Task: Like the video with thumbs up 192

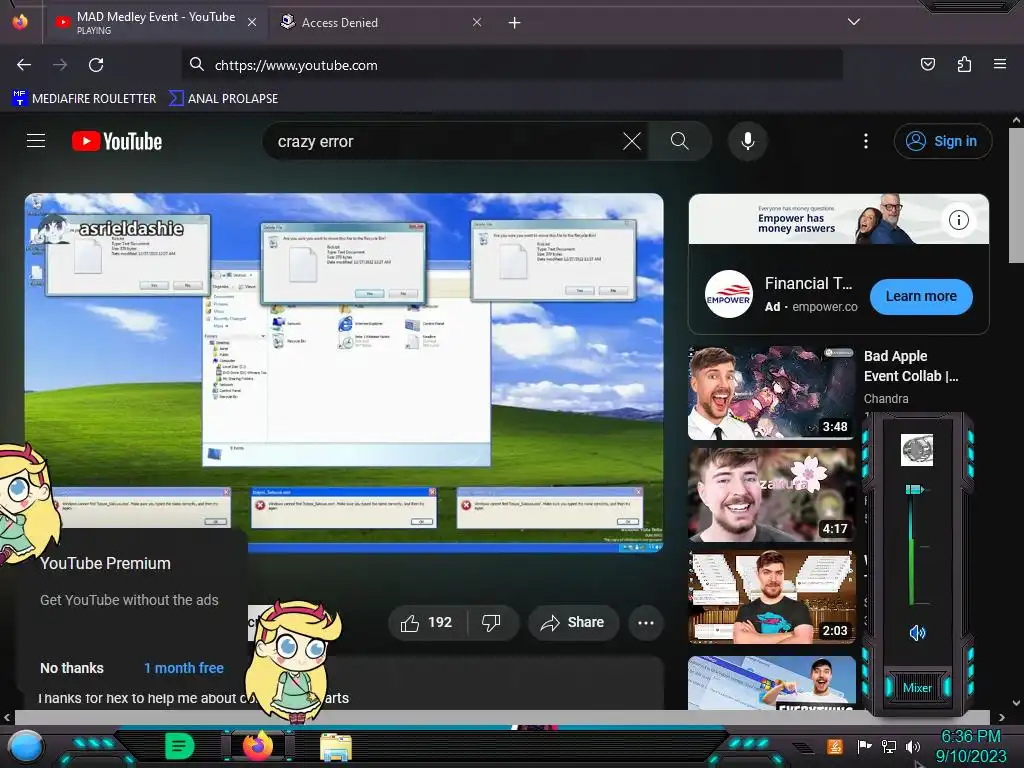Action: (x=426, y=622)
